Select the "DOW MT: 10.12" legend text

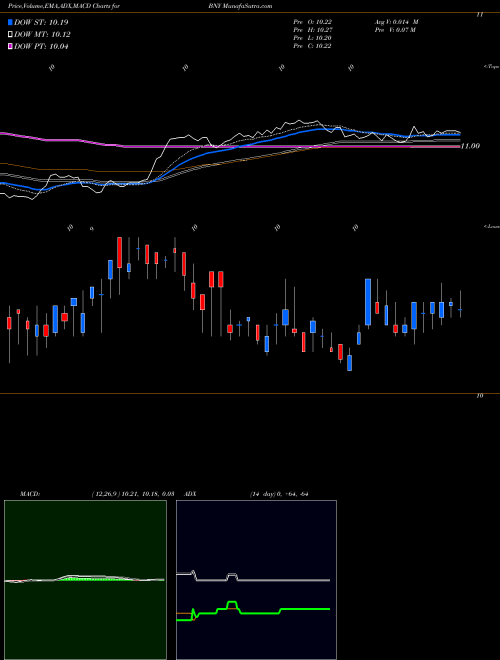[x=43, y=35]
